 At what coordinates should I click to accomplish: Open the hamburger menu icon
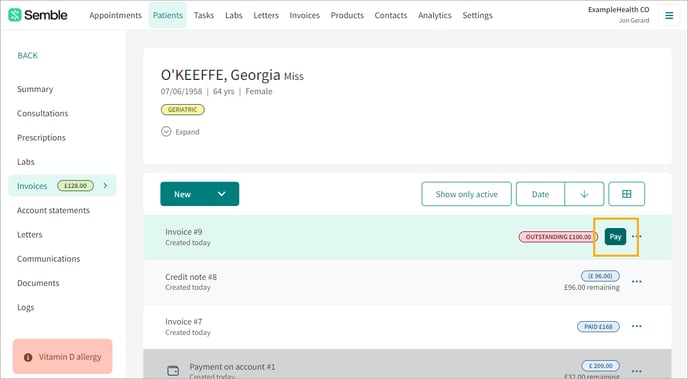669,15
